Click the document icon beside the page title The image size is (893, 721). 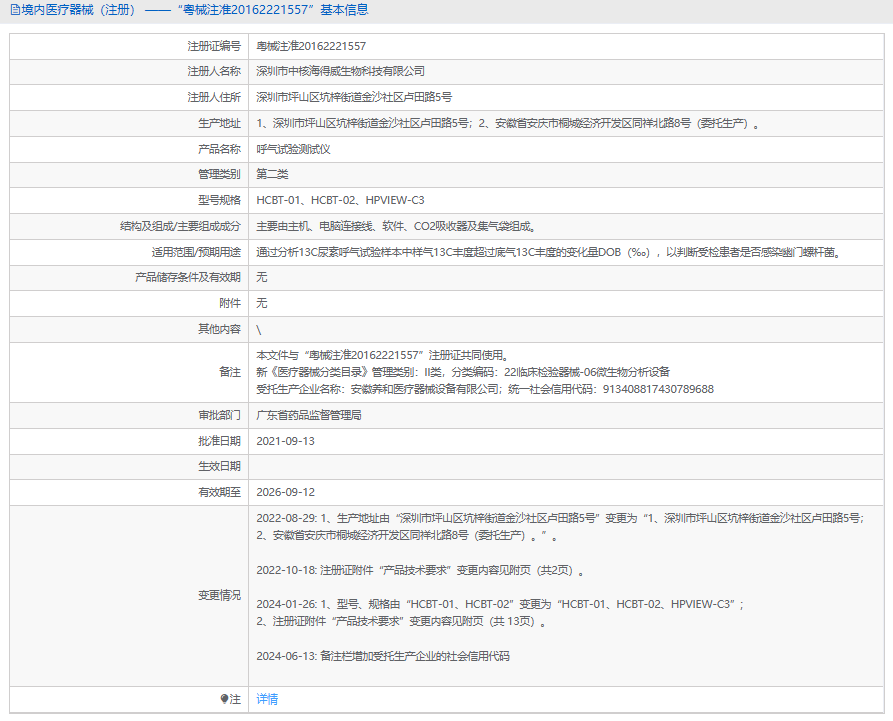[x=15, y=10]
